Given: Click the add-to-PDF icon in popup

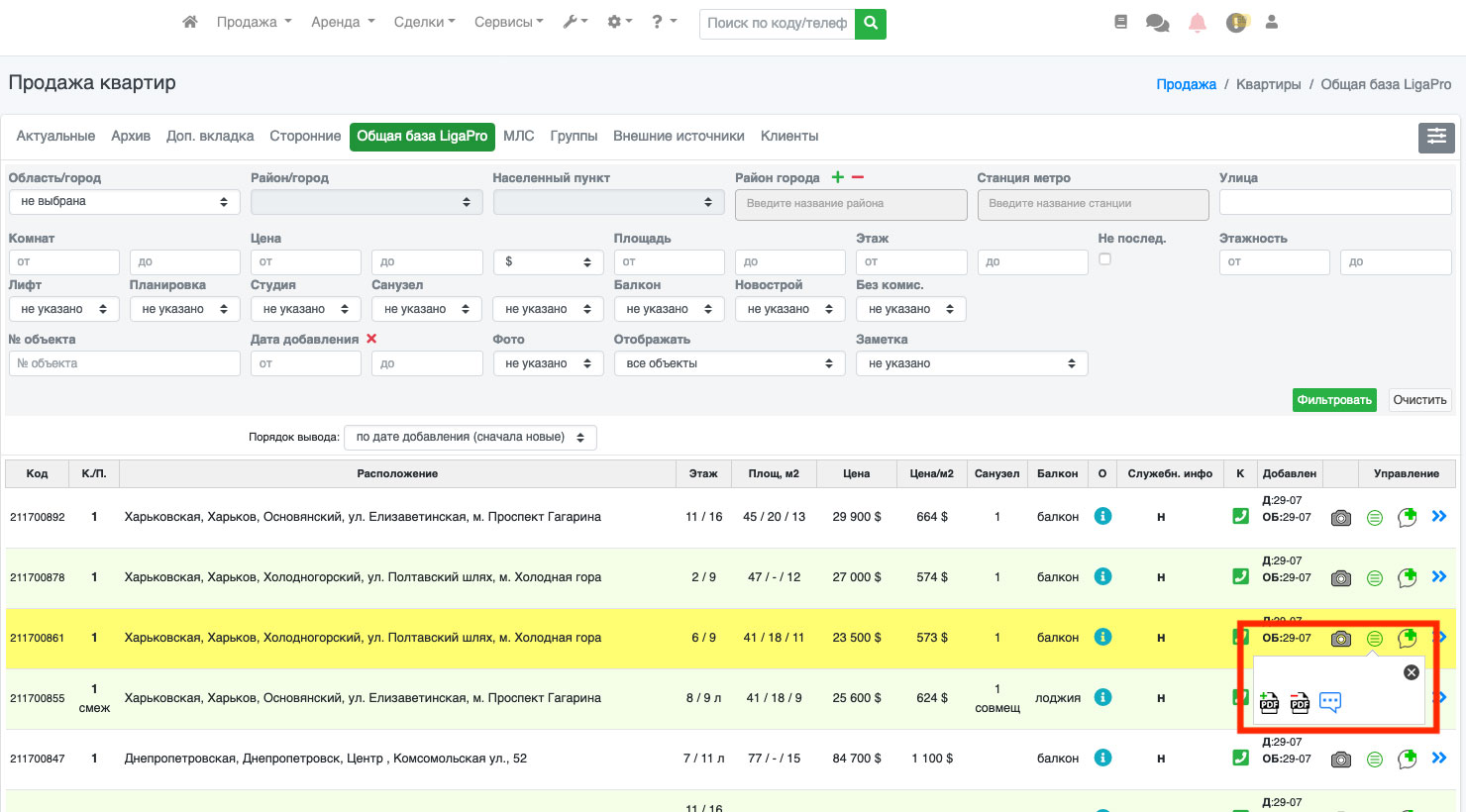Looking at the screenshot, I should point(1269,703).
